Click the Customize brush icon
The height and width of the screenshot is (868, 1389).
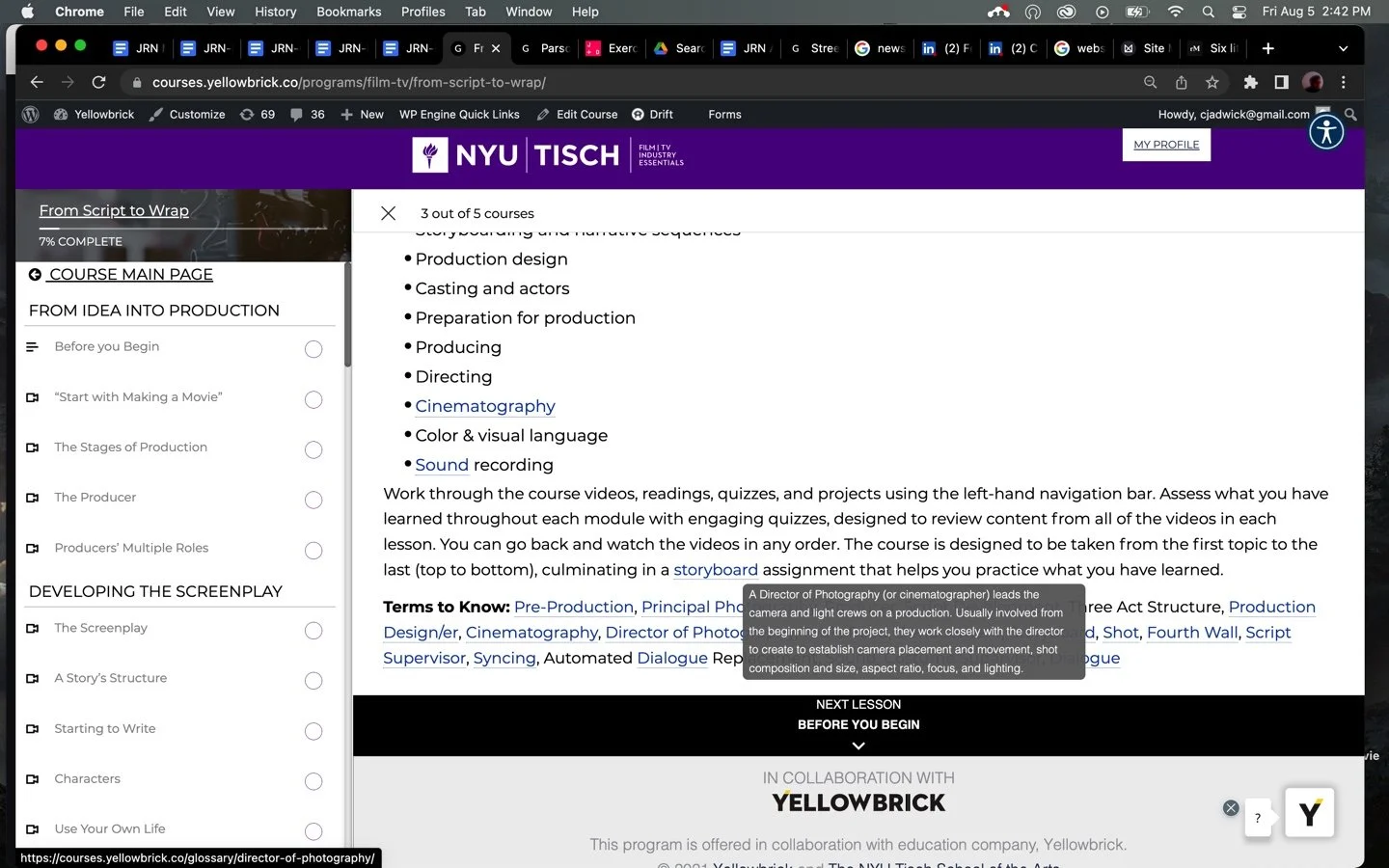154,114
